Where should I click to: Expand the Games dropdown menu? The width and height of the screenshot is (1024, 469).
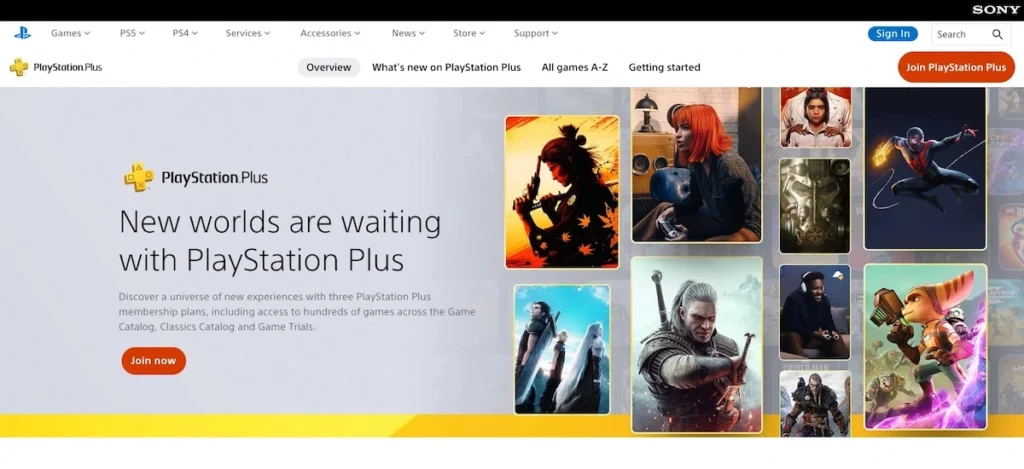70,33
